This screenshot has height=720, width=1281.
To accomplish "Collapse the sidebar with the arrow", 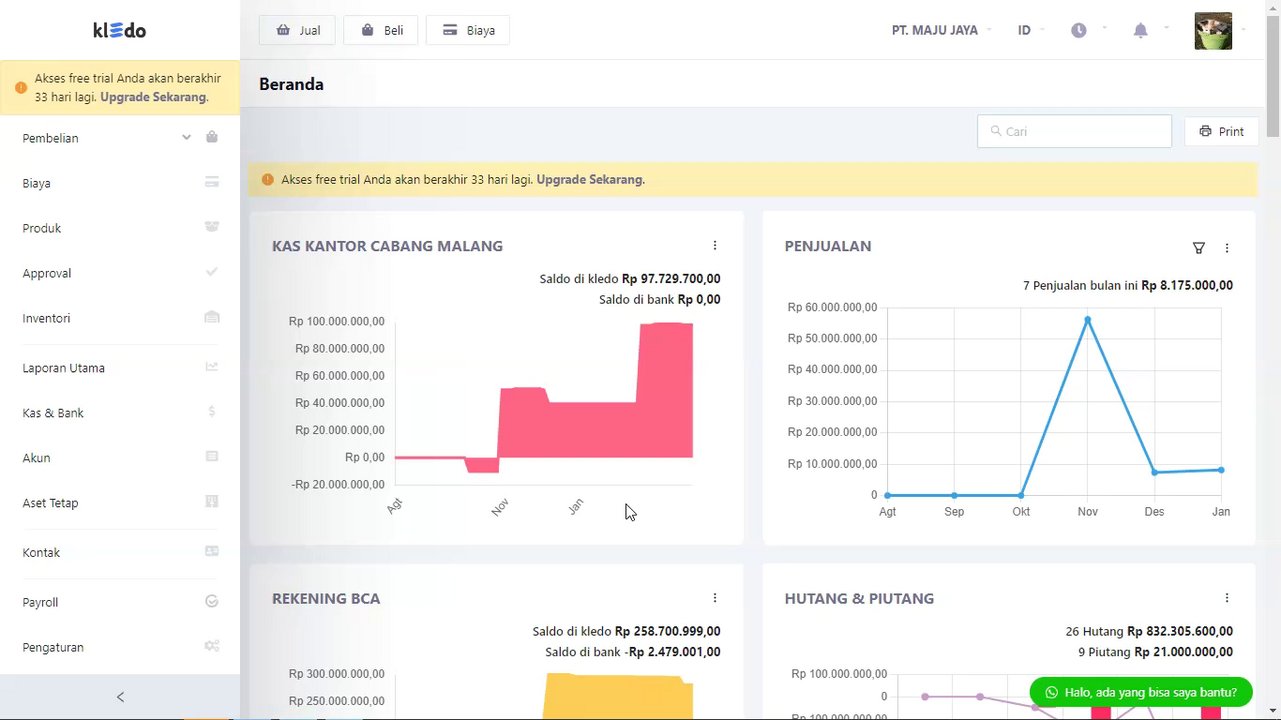I will (x=120, y=697).
